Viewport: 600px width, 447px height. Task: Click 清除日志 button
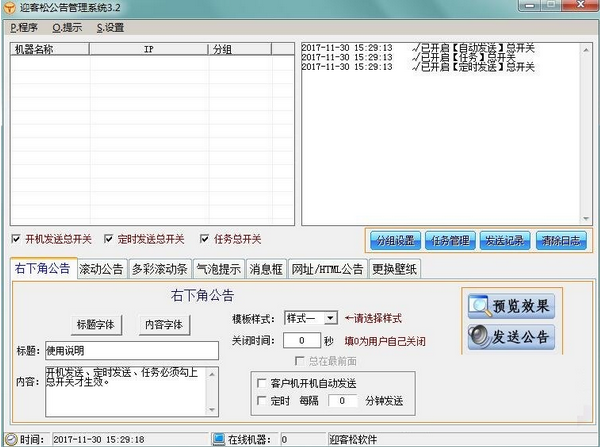[561, 241]
